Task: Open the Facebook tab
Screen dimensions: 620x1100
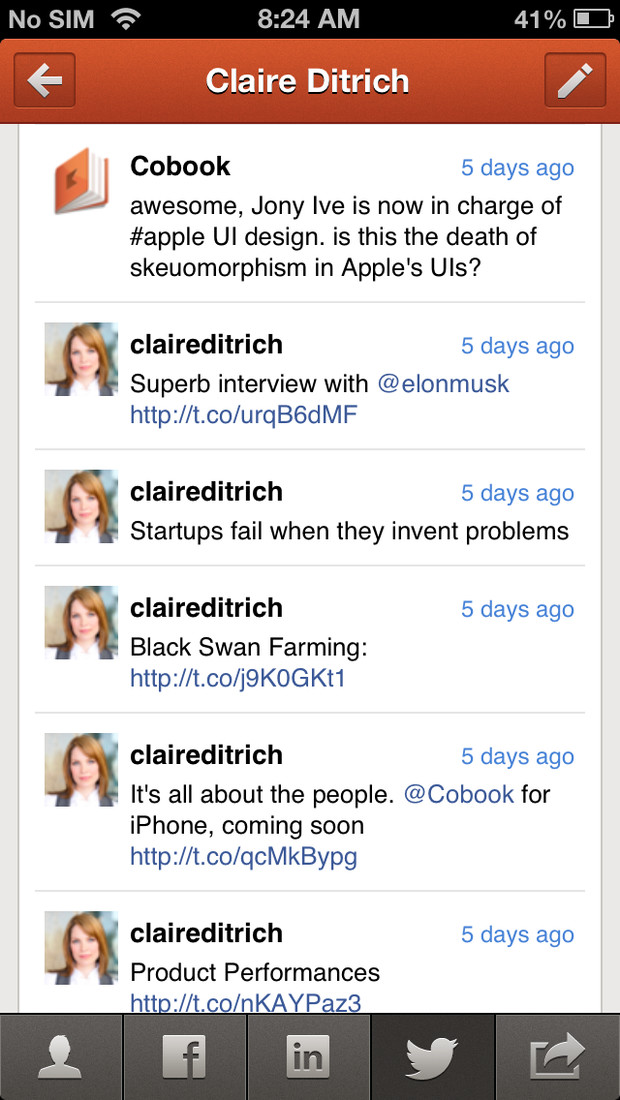Action: [185, 1057]
